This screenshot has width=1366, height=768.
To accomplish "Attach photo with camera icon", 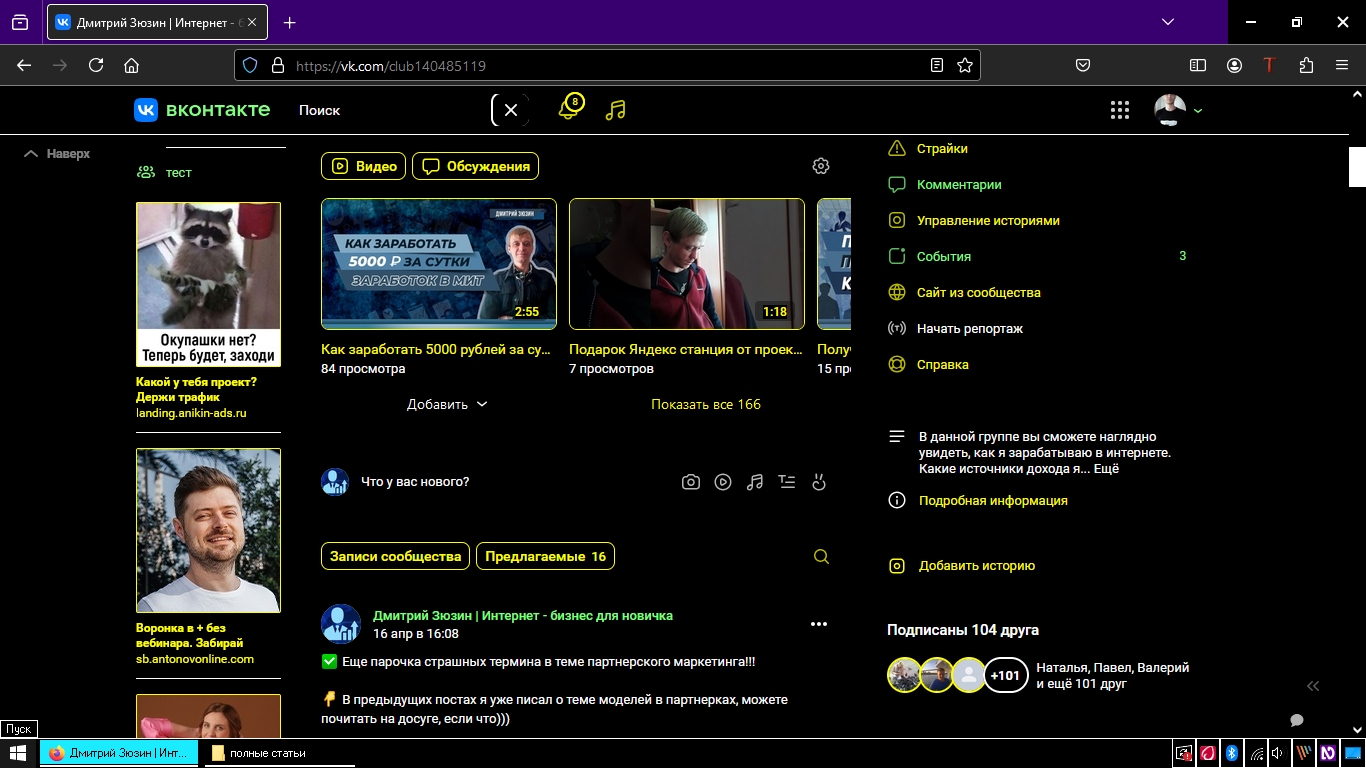I will tap(691, 482).
